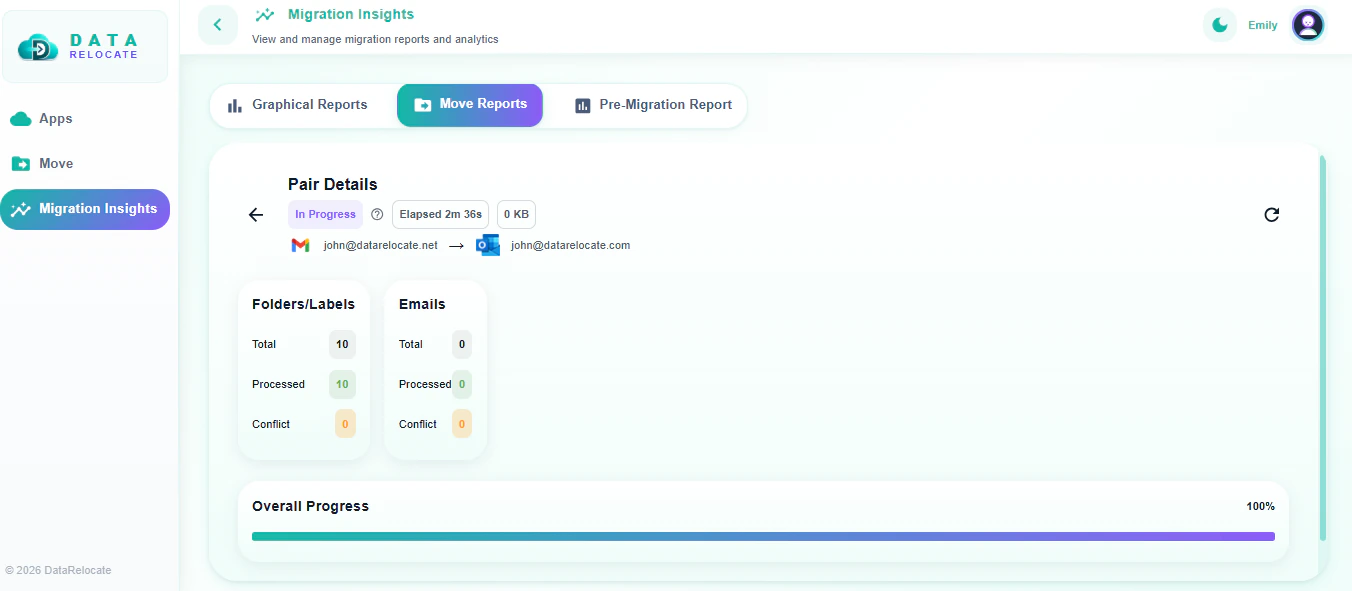Click the Overall Progress bar

[x=763, y=537]
